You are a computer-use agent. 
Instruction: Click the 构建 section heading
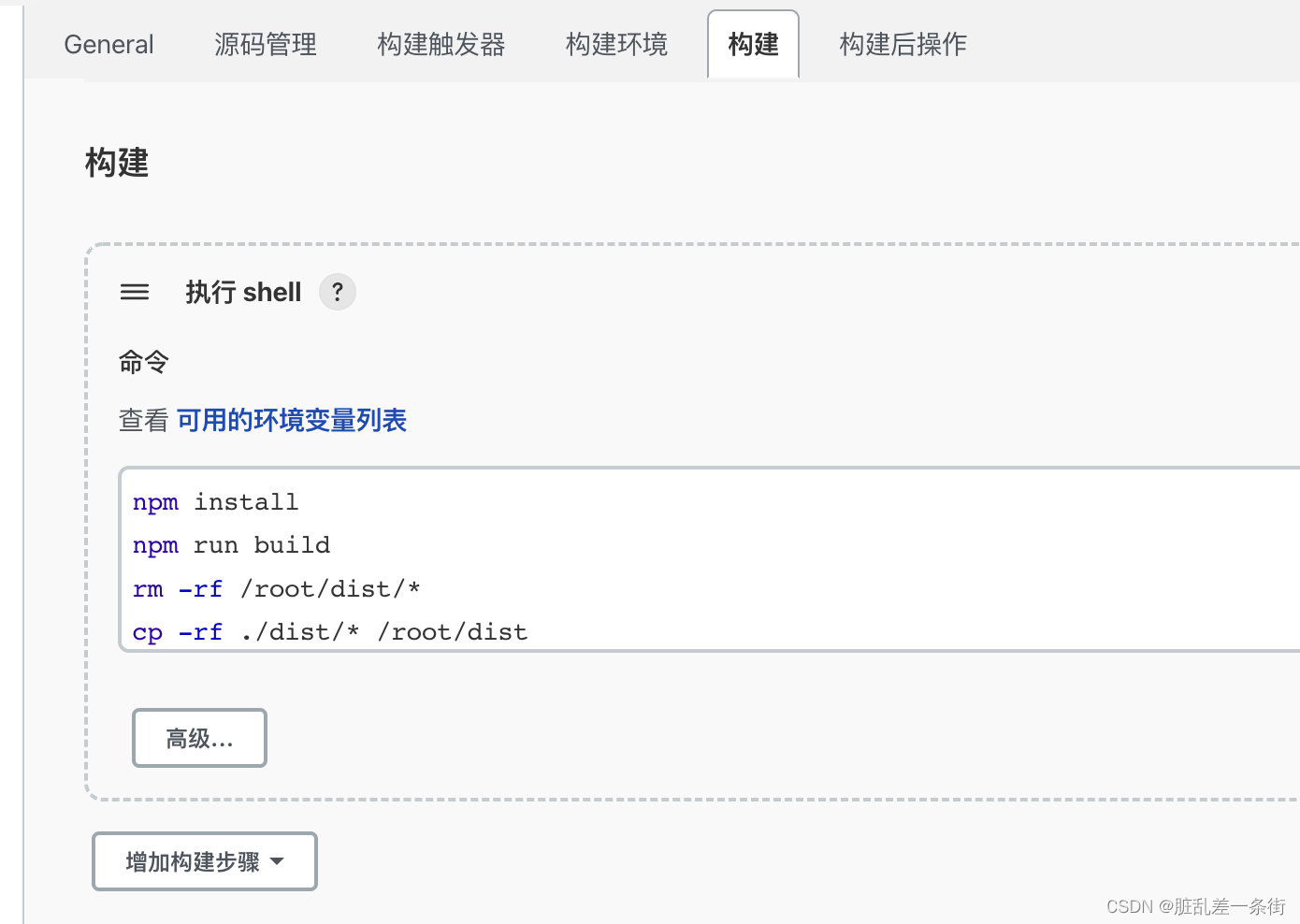[117, 163]
